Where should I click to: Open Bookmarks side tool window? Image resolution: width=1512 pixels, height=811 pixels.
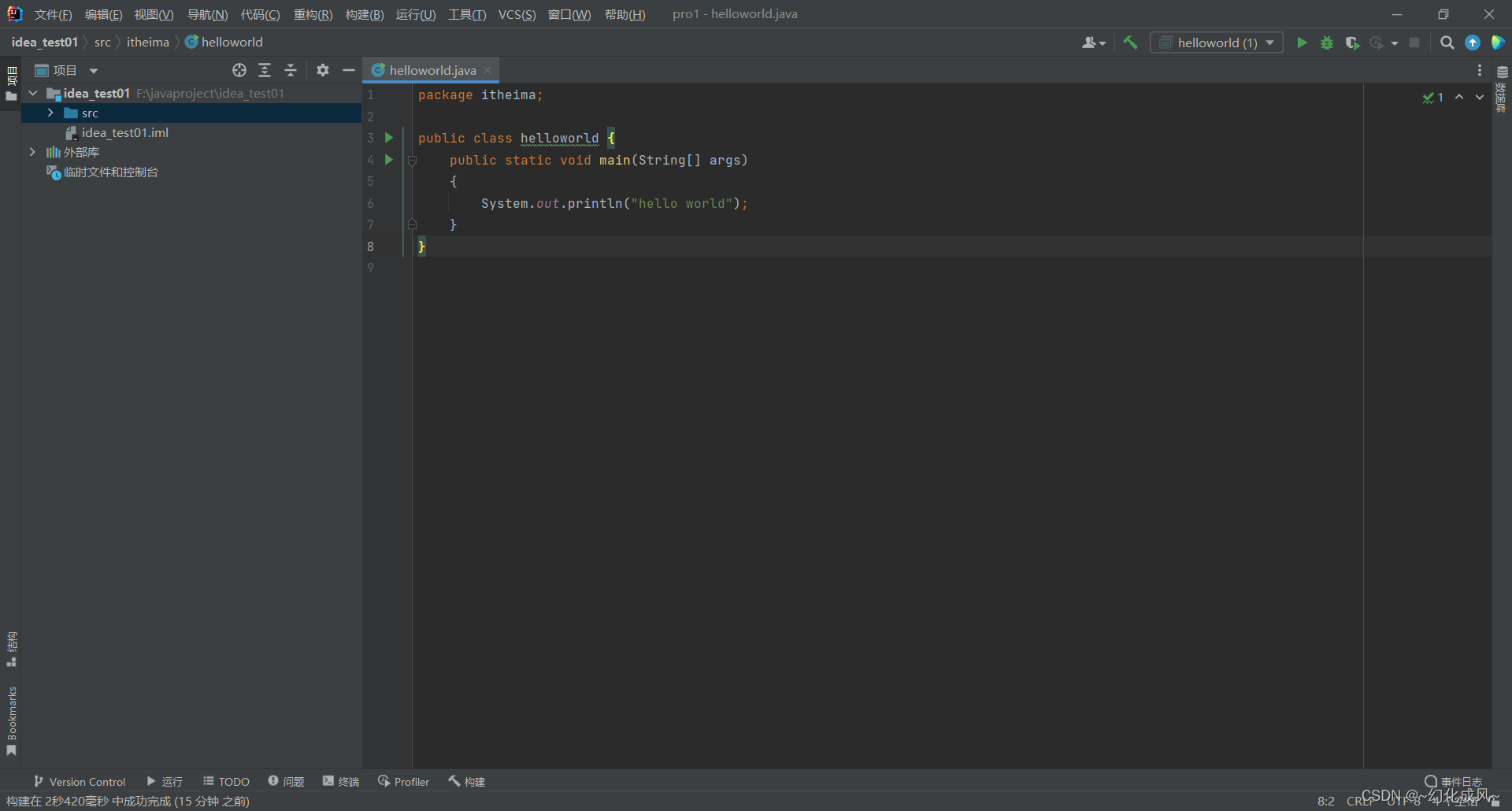point(11,721)
